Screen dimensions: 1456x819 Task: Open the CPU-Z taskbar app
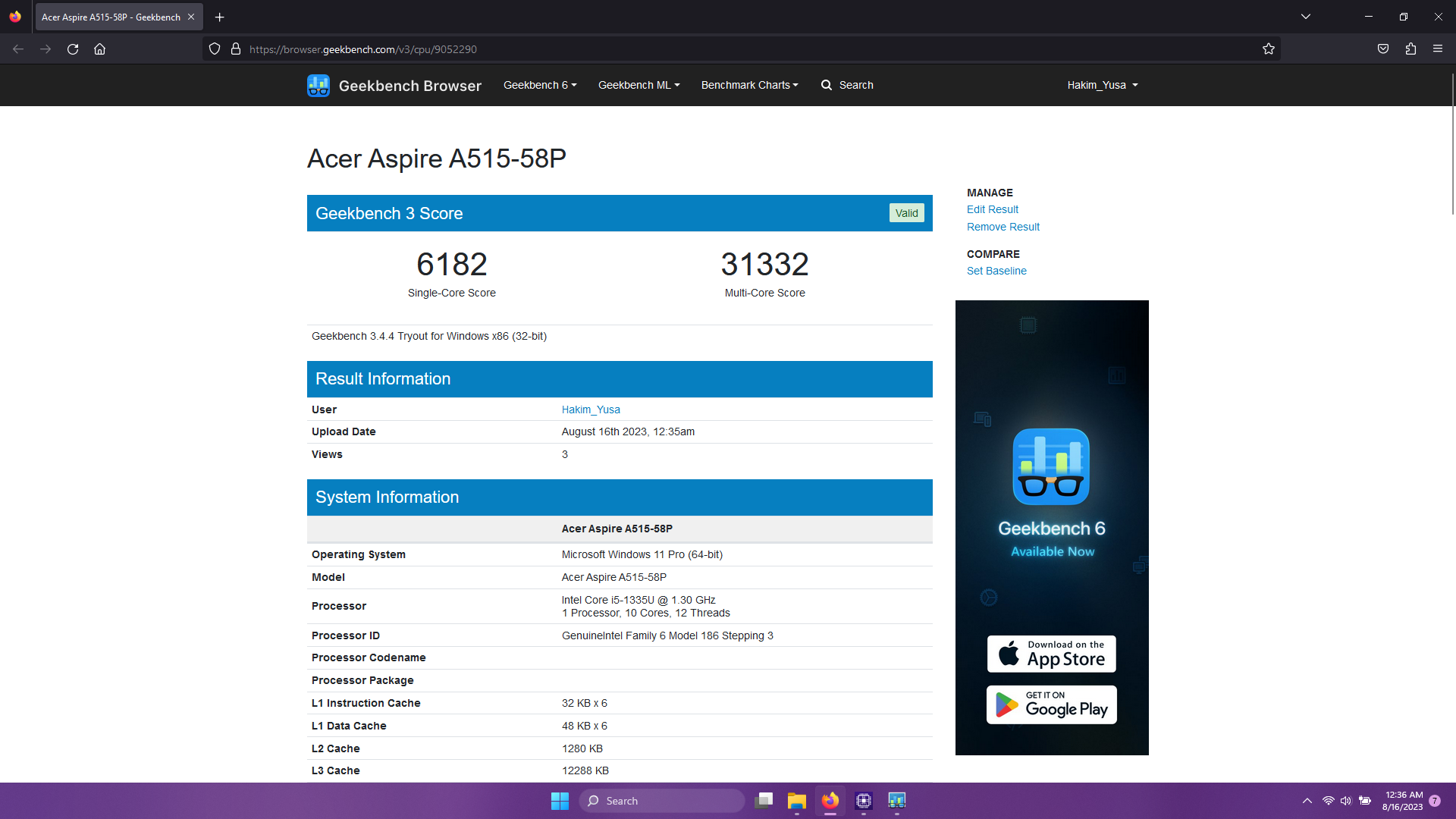pyautogui.click(x=864, y=801)
